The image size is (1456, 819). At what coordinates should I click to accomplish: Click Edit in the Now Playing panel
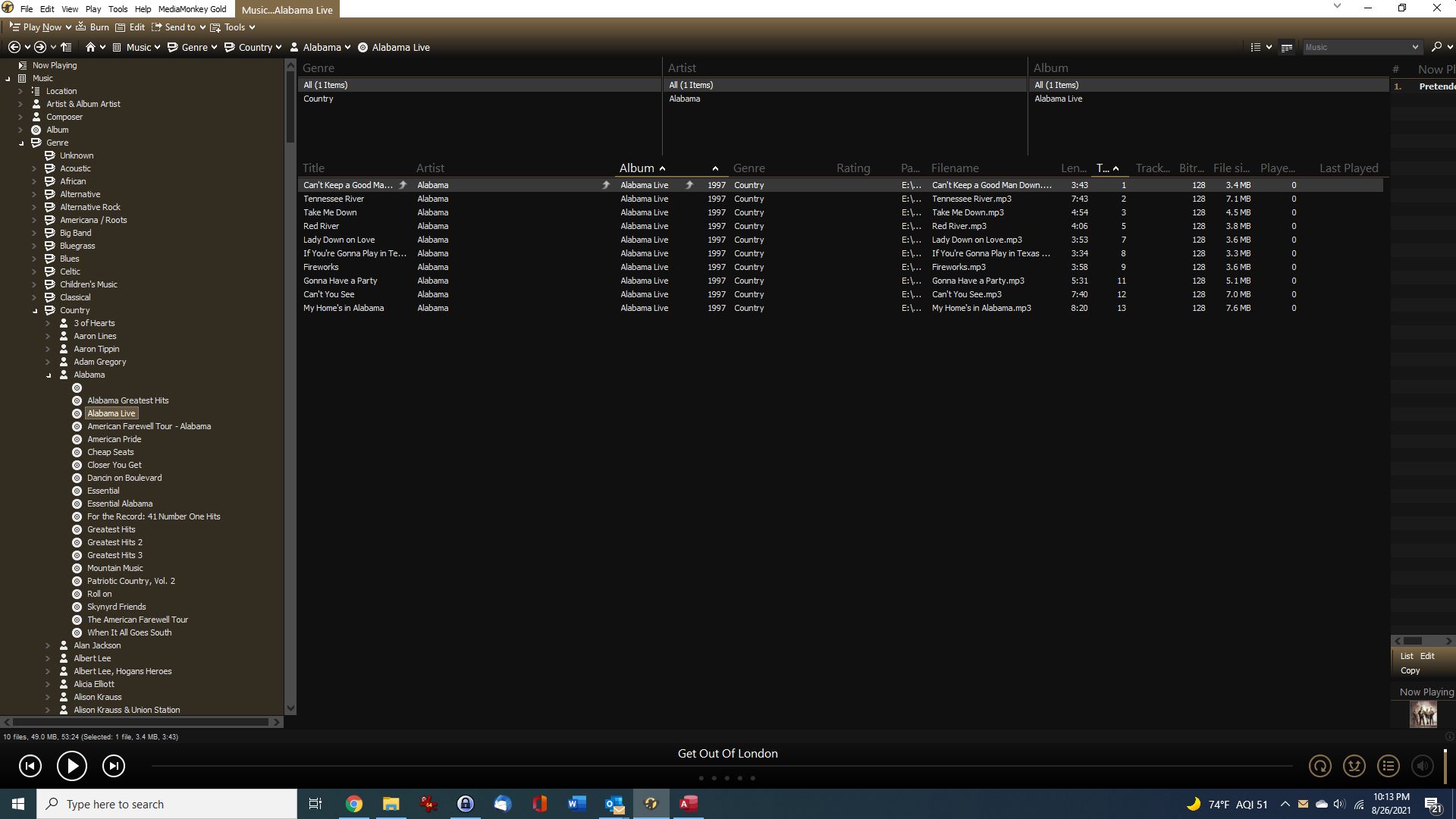pos(1427,656)
